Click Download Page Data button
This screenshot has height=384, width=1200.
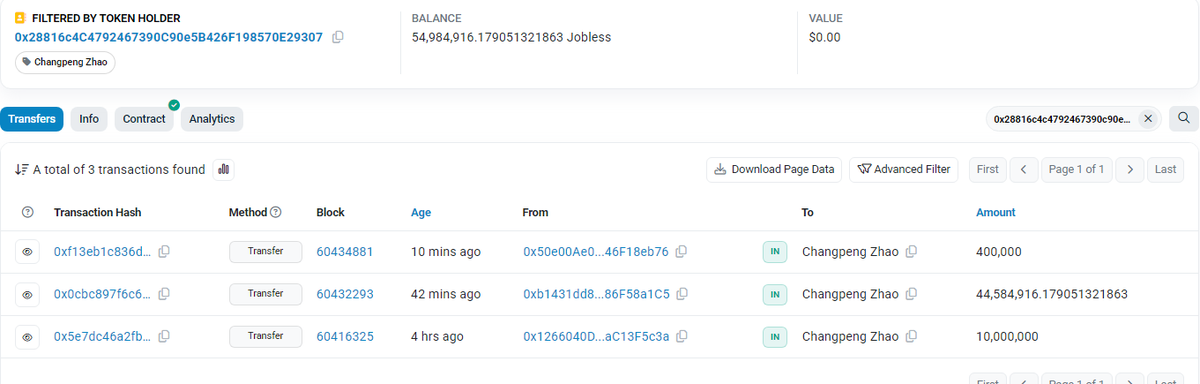(x=774, y=169)
